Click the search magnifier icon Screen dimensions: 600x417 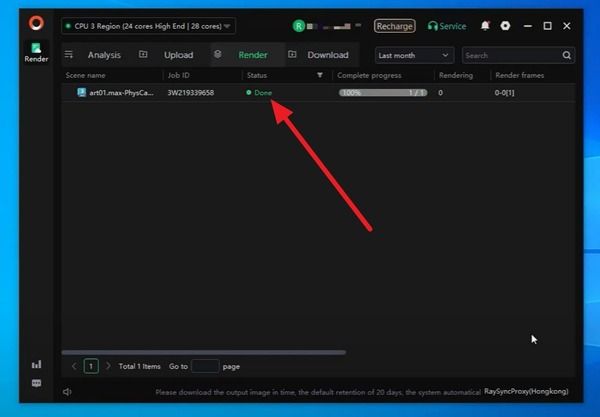click(x=567, y=55)
